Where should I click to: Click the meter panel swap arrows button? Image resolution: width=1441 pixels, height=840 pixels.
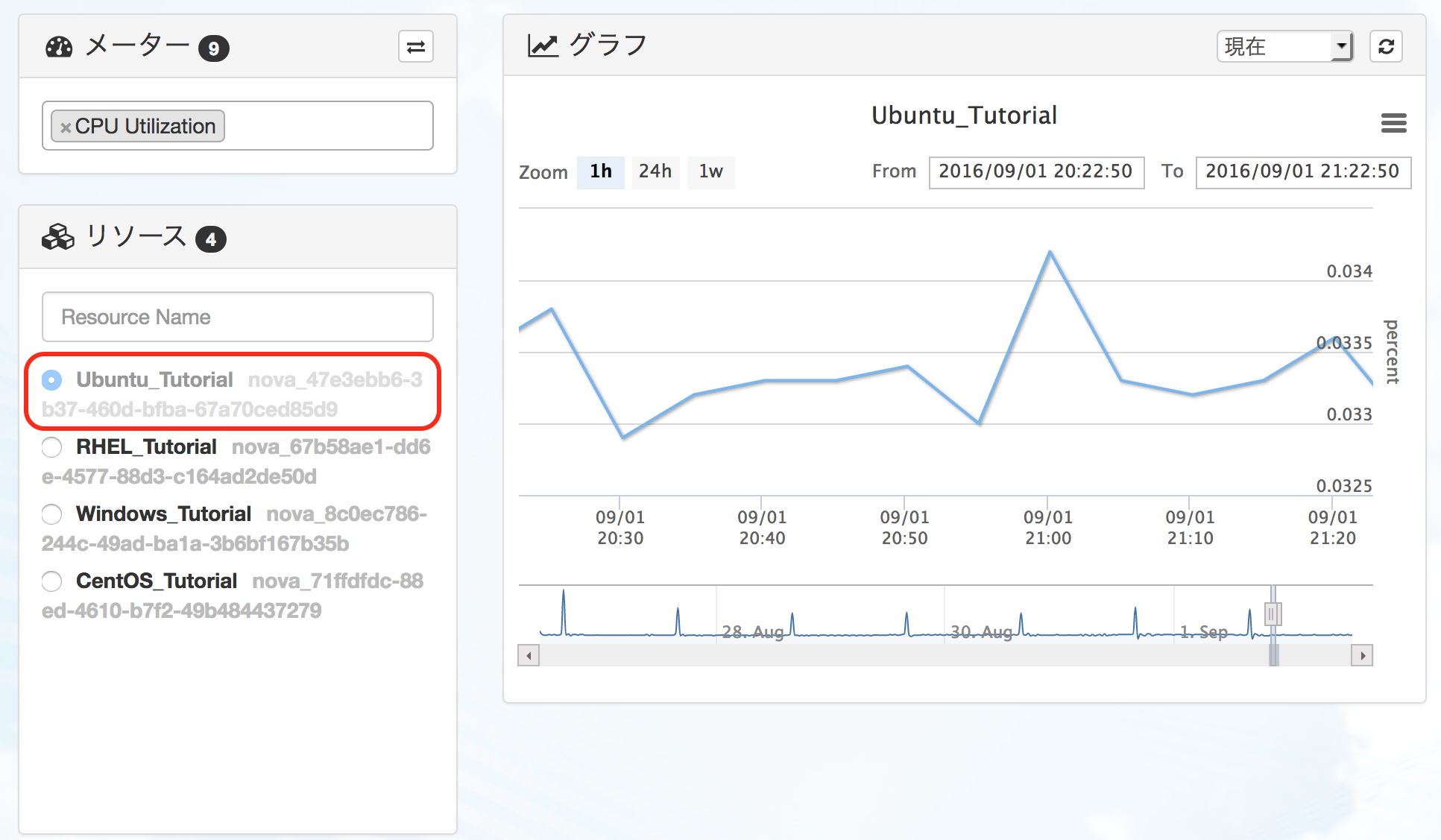pyautogui.click(x=416, y=47)
